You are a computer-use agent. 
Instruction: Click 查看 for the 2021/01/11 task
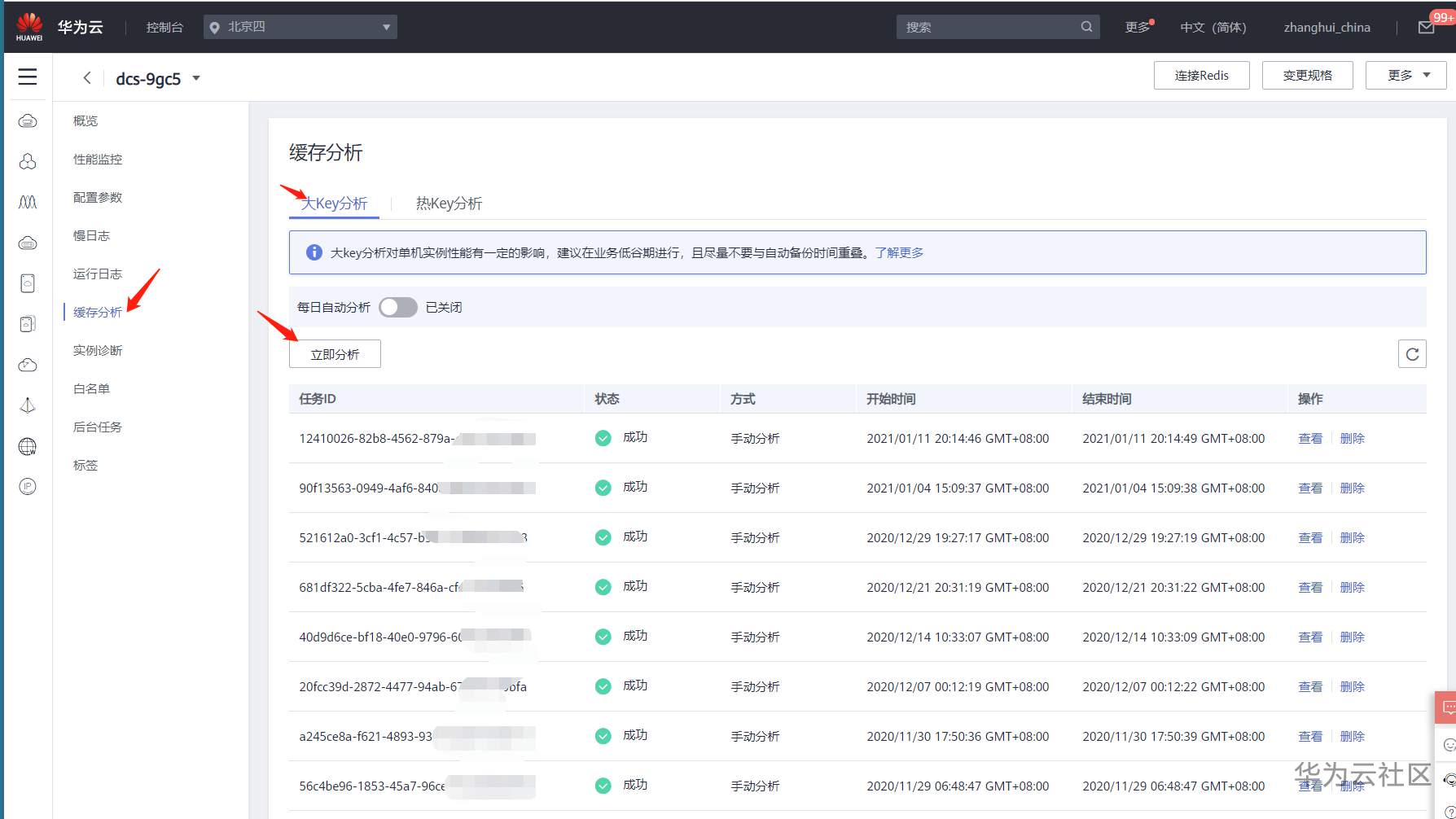tap(1309, 439)
